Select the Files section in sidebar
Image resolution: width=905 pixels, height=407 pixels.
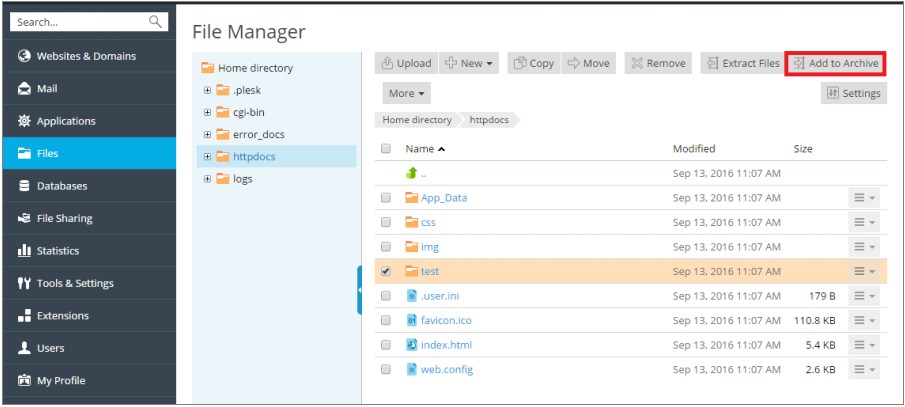point(89,153)
